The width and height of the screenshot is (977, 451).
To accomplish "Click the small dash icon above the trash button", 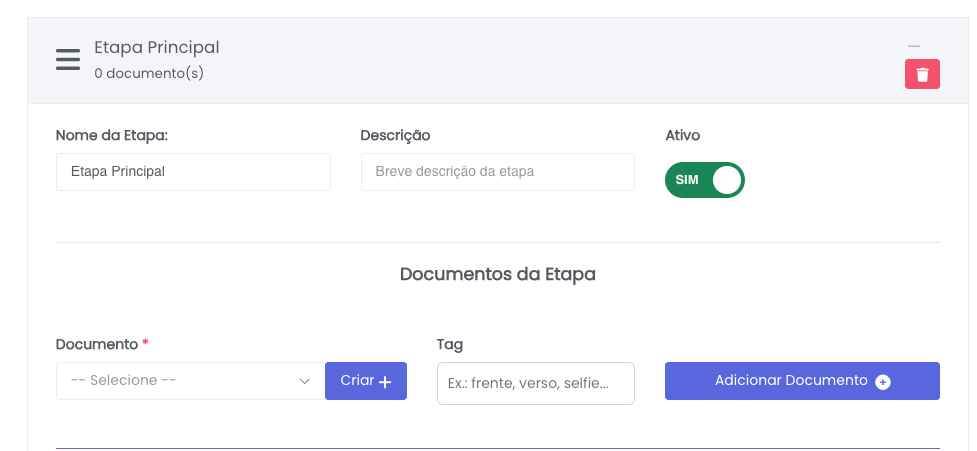I will [913, 46].
